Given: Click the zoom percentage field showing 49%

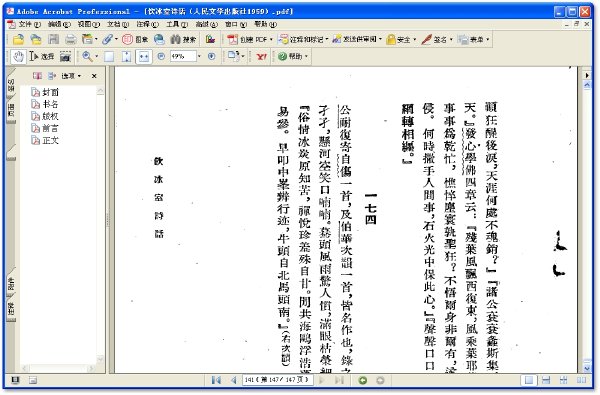Looking at the screenshot, I should (x=182, y=56).
